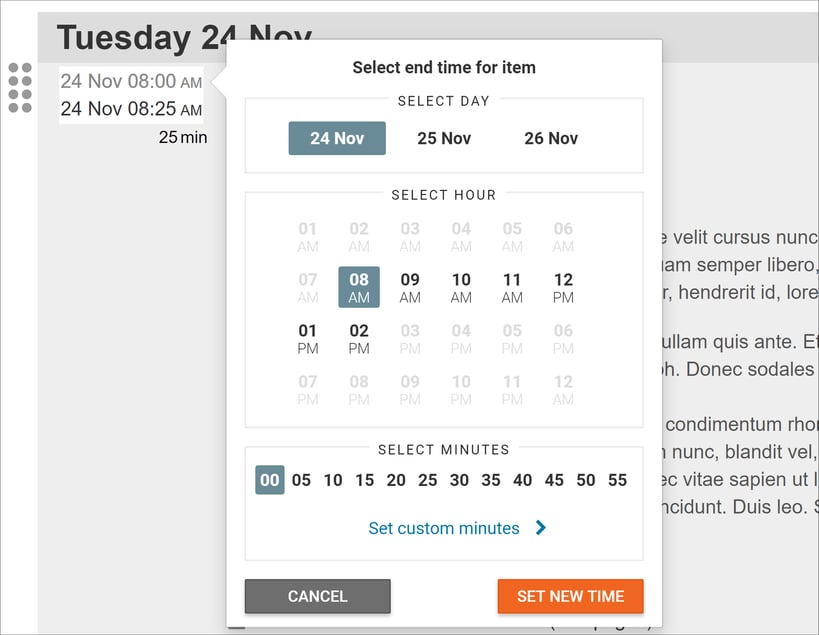This screenshot has height=635, width=819.
Task: Open Set custom minutes link
Action: [444, 528]
